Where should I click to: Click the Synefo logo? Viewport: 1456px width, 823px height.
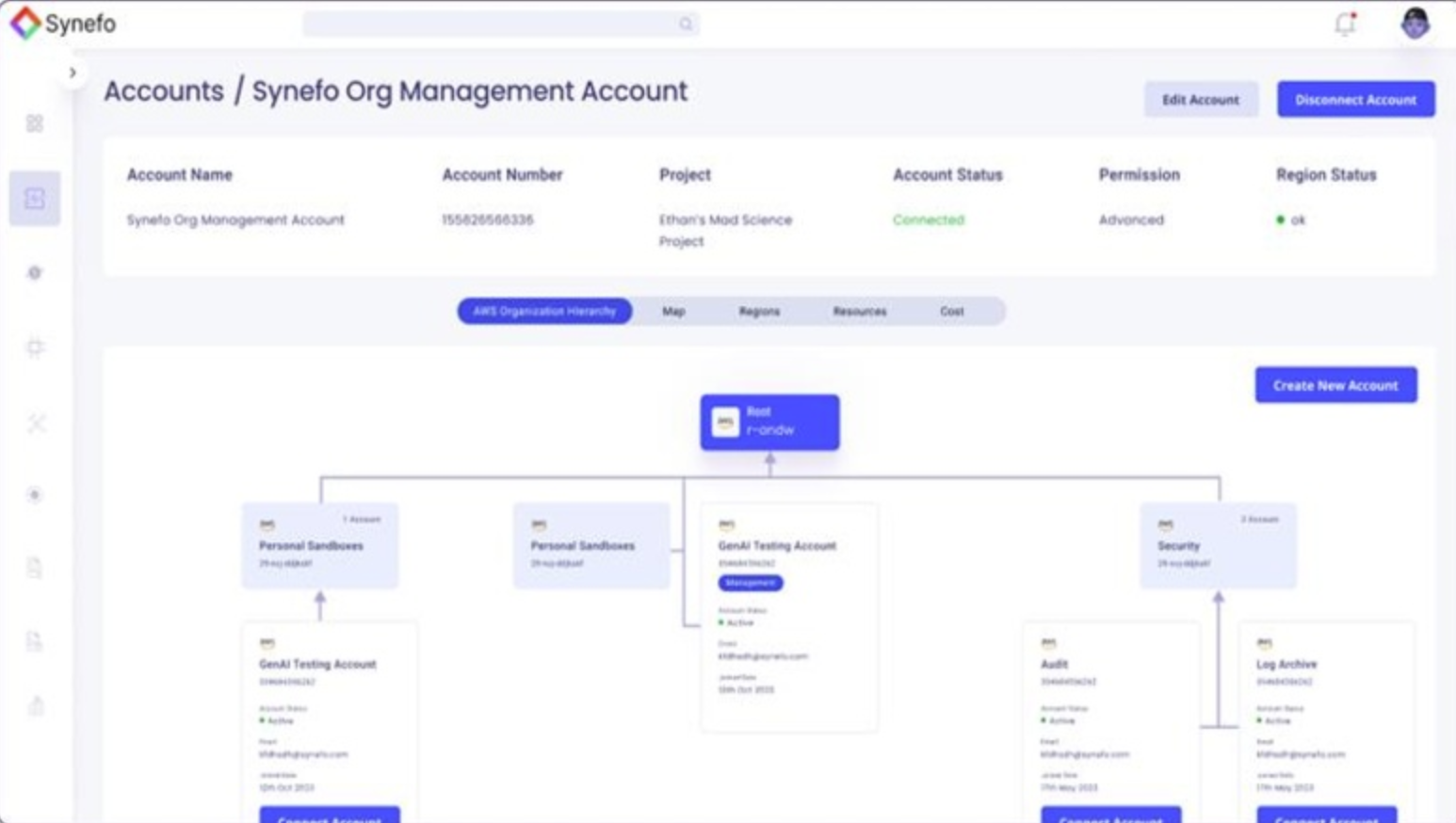point(63,24)
